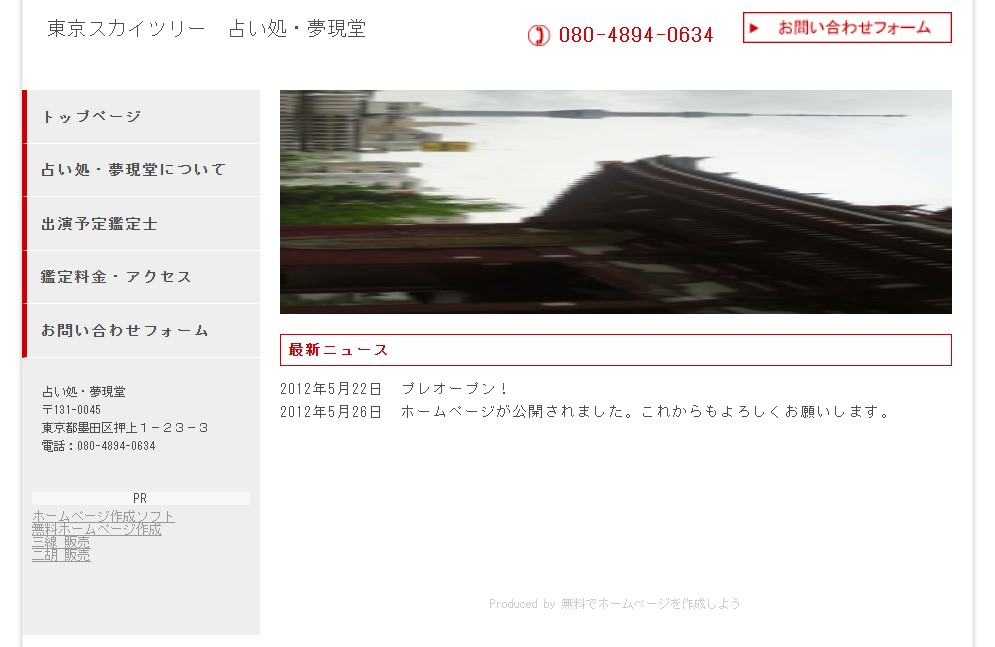Click the phone number 080-4894-0634 in header

[x=635, y=35]
